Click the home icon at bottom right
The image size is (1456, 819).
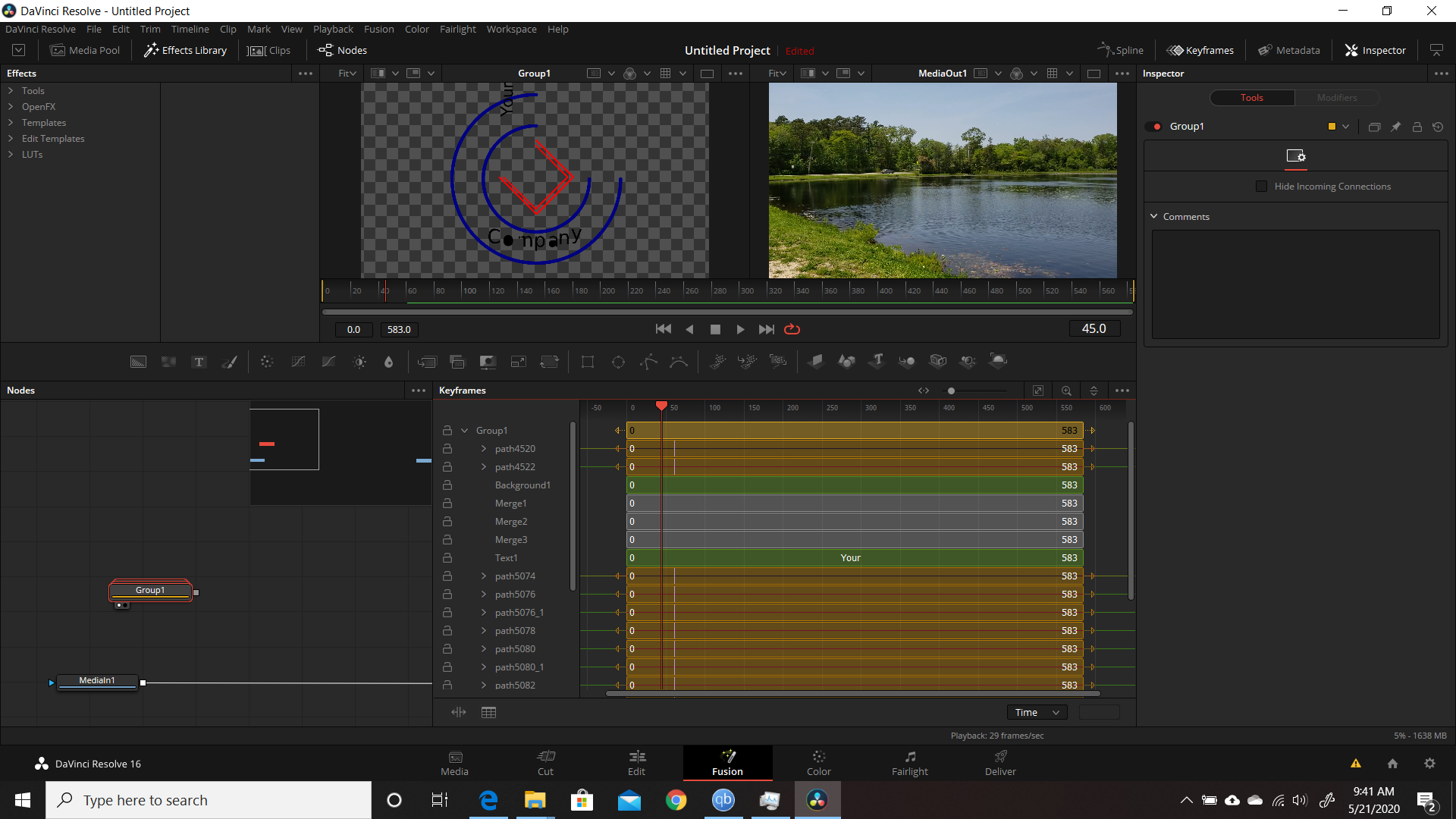point(1392,764)
